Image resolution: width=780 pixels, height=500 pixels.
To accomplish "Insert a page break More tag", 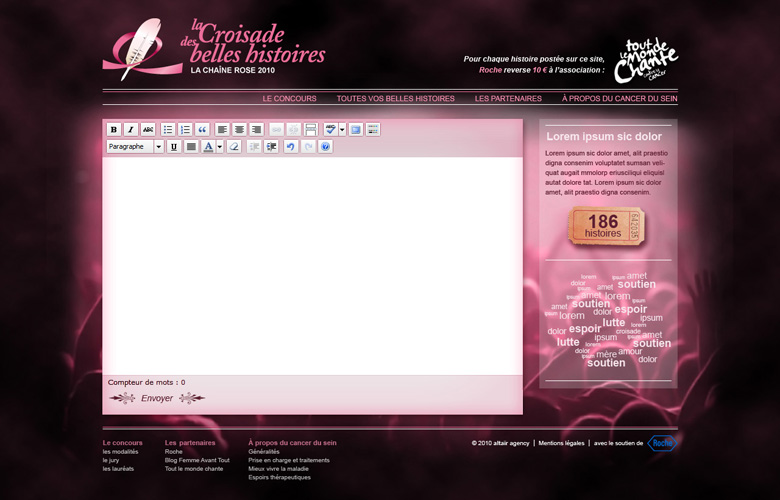I will point(311,129).
